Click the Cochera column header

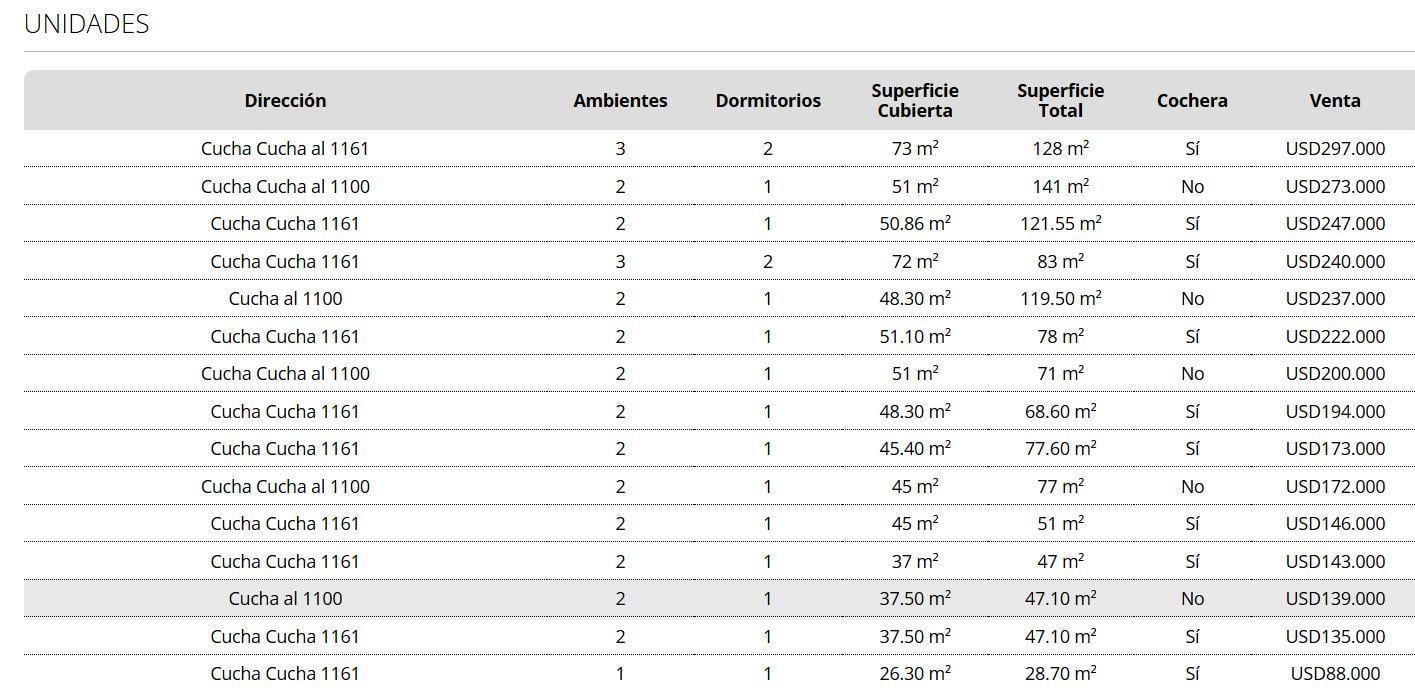pos(1192,100)
